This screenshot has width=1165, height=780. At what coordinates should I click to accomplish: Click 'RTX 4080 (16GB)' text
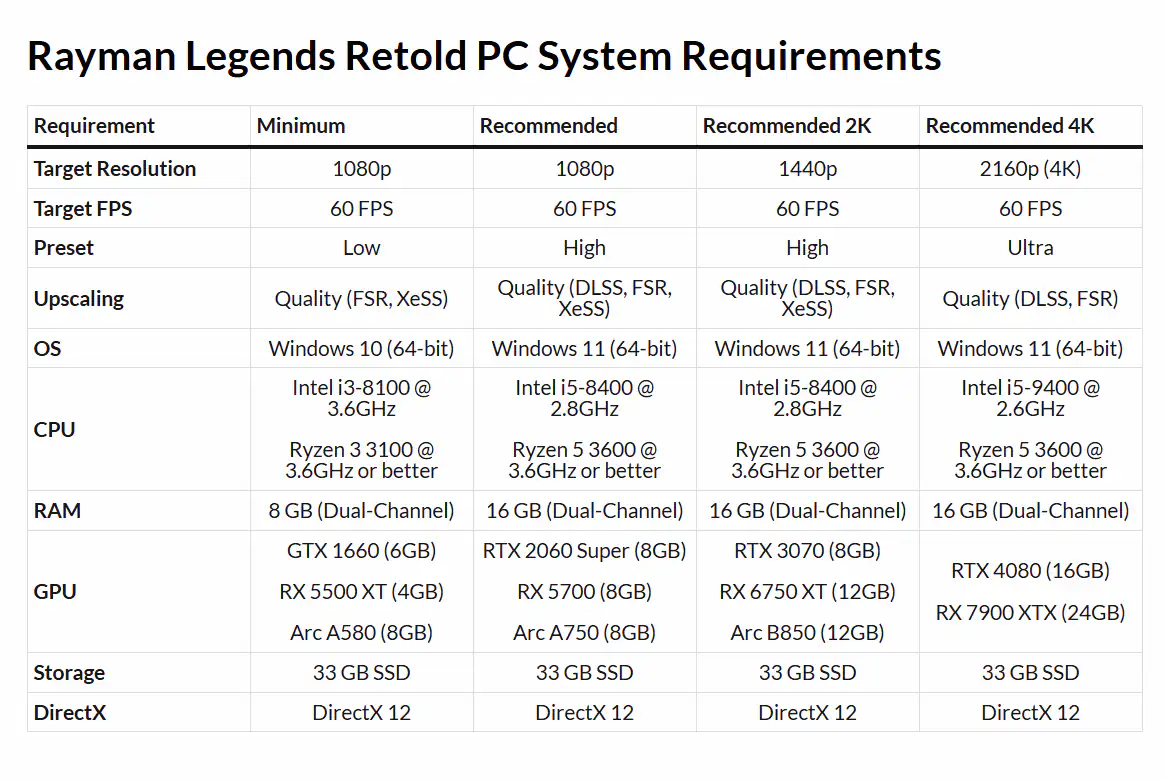(x=1031, y=571)
